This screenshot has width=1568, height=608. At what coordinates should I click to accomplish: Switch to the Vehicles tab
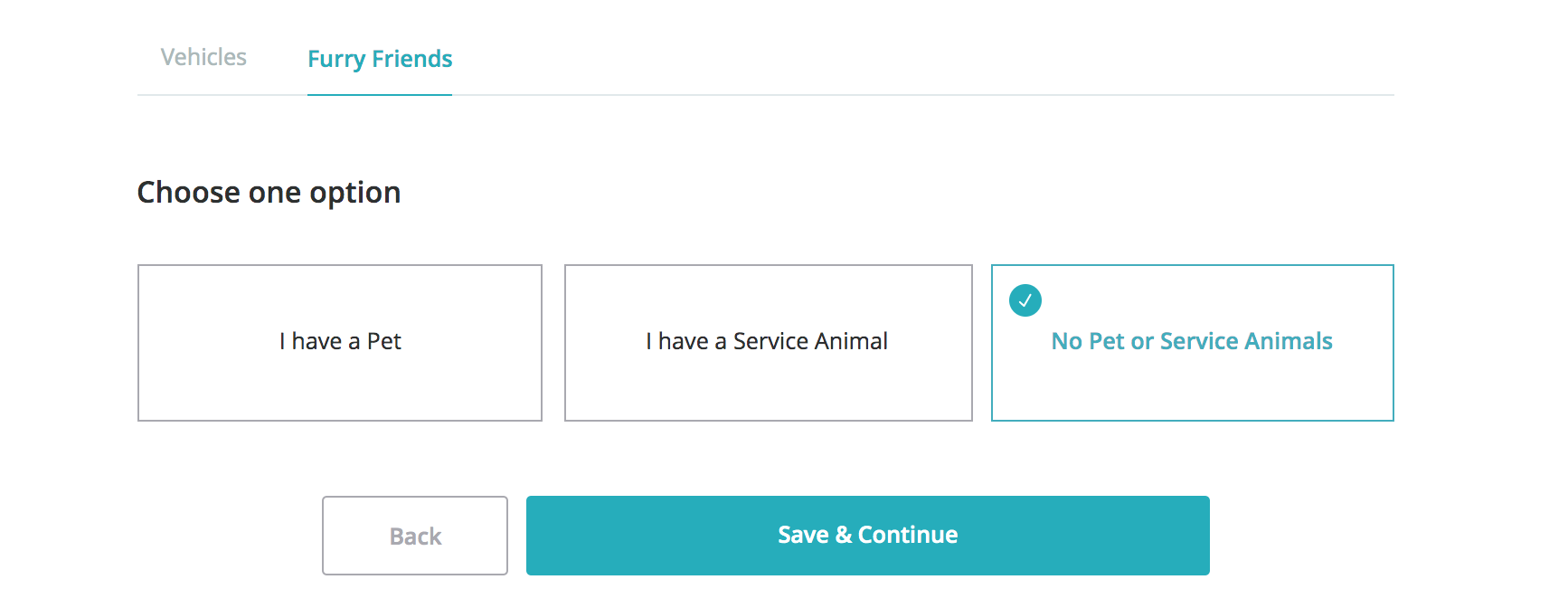(203, 57)
